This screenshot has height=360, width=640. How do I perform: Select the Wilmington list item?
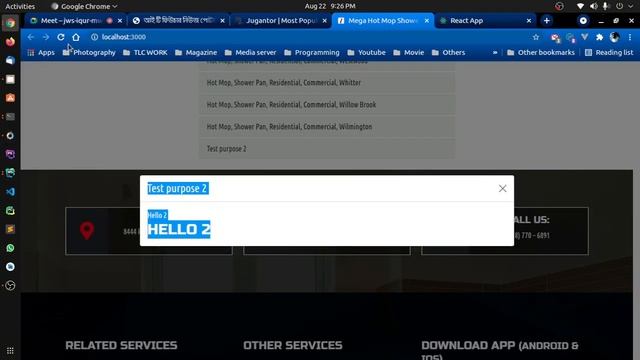click(x=327, y=127)
